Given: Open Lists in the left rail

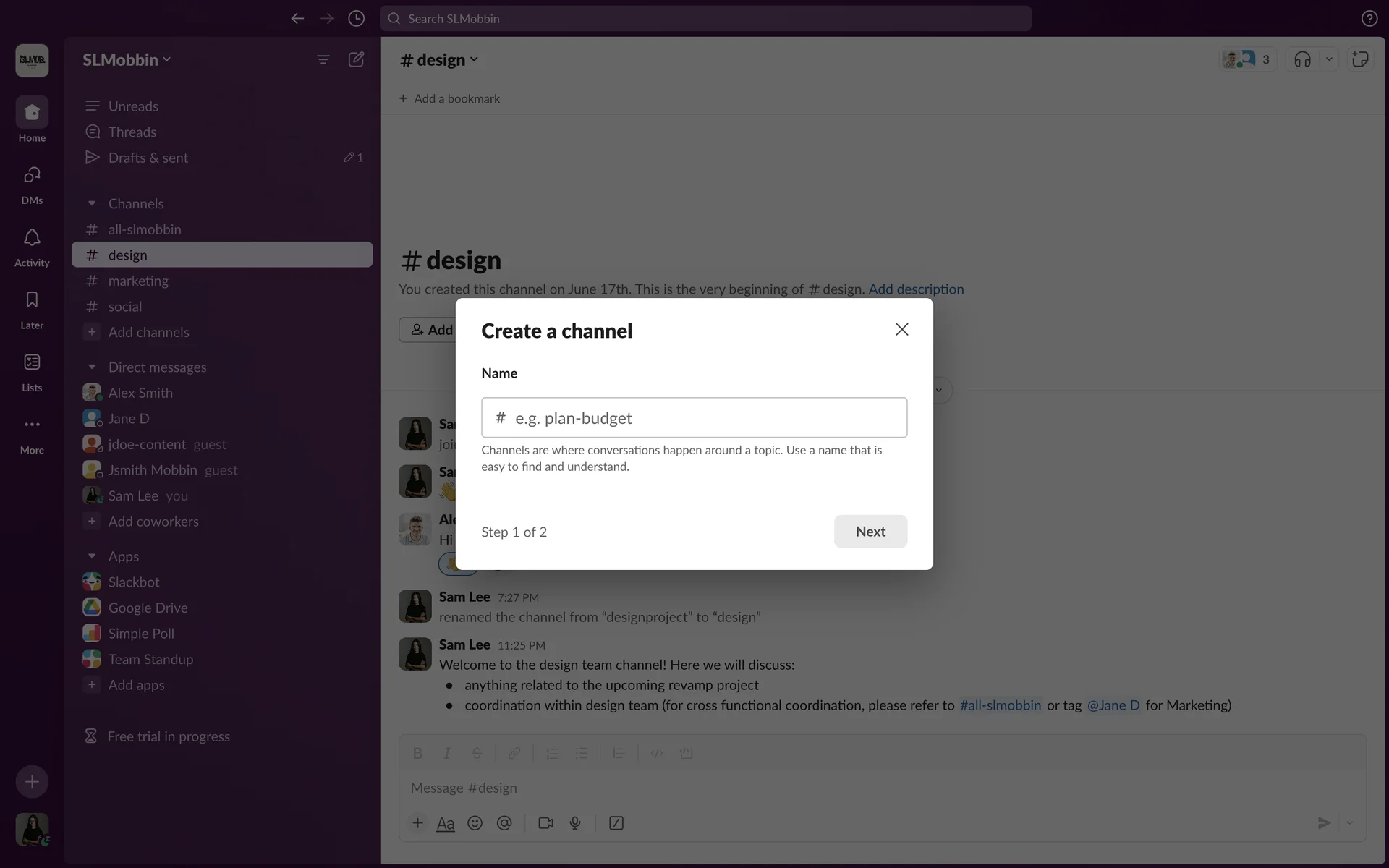Looking at the screenshot, I should [32, 362].
